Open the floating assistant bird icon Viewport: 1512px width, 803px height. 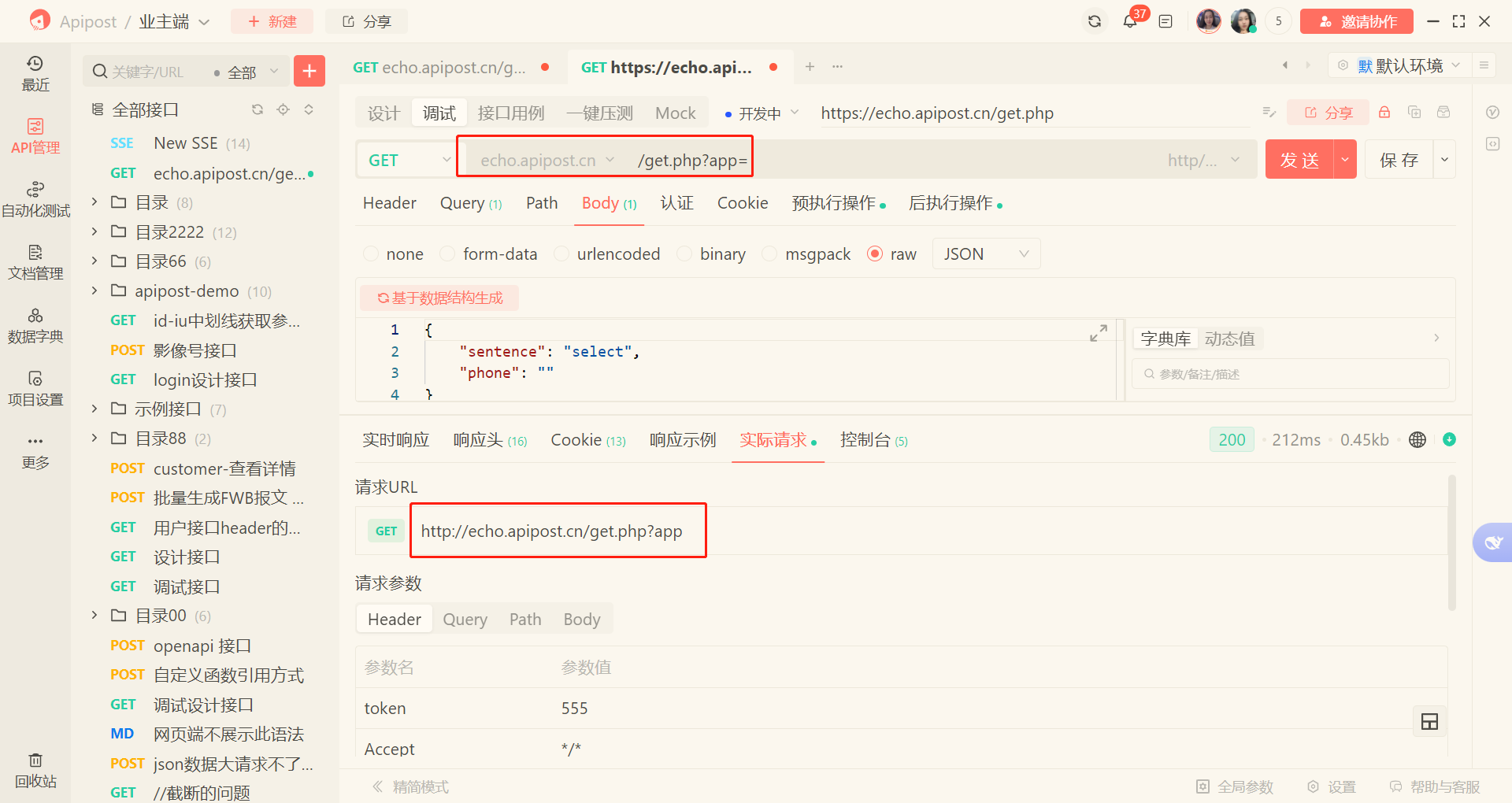click(1493, 542)
